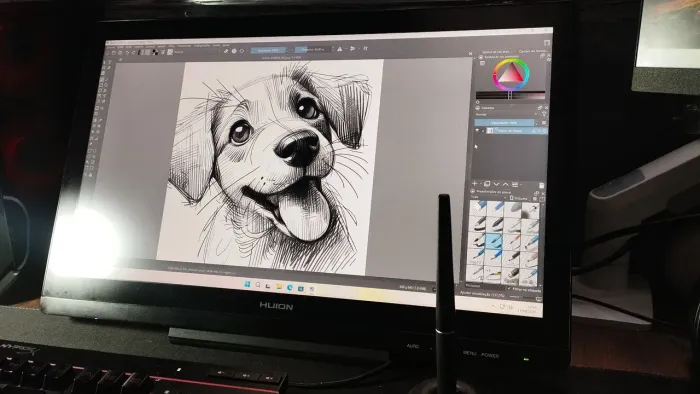The height and width of the screenshot is (394, 700).
Task: Open the Configurações menu
Action: click(x=202, y=46)
